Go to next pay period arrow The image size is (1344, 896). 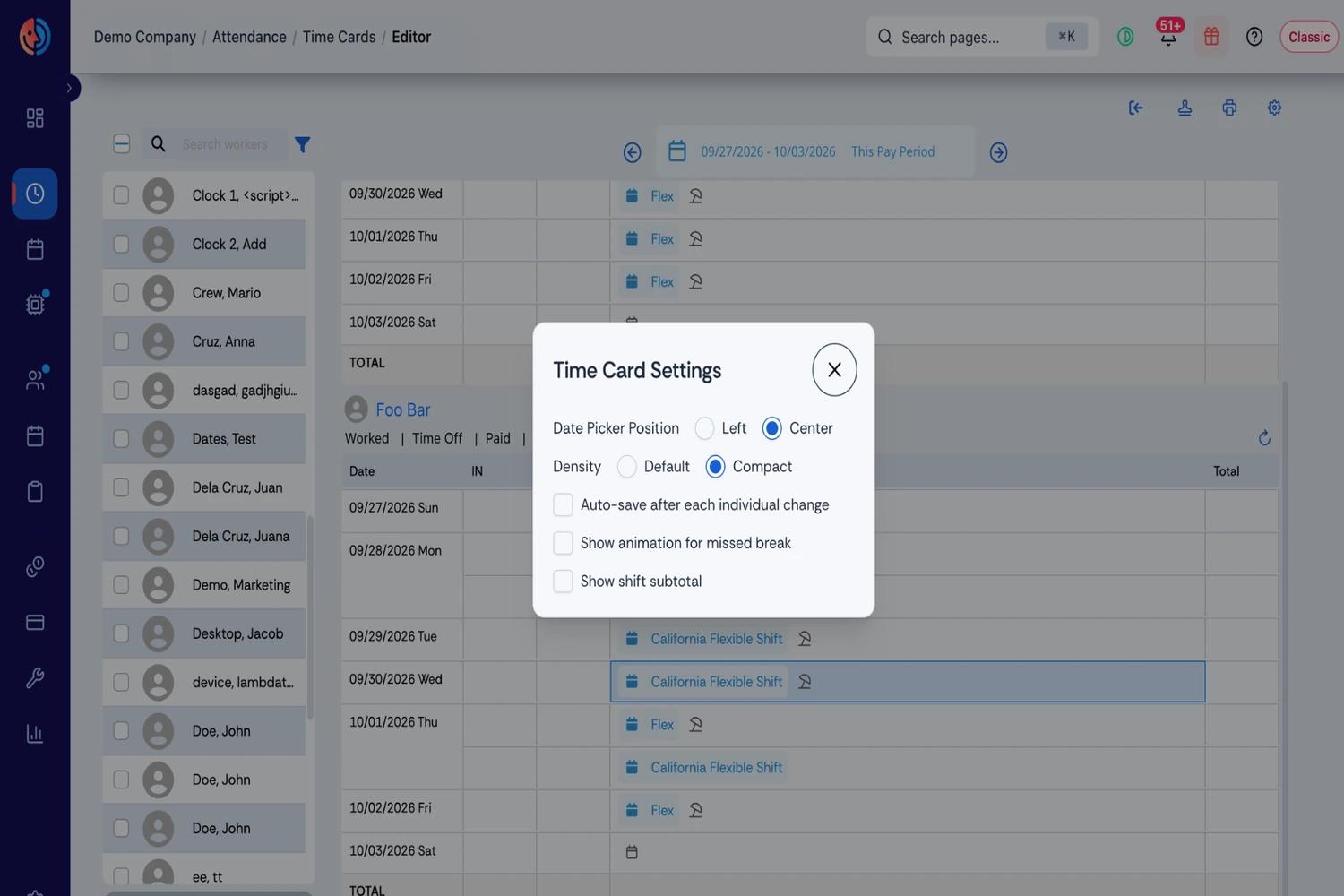point(998,152)
